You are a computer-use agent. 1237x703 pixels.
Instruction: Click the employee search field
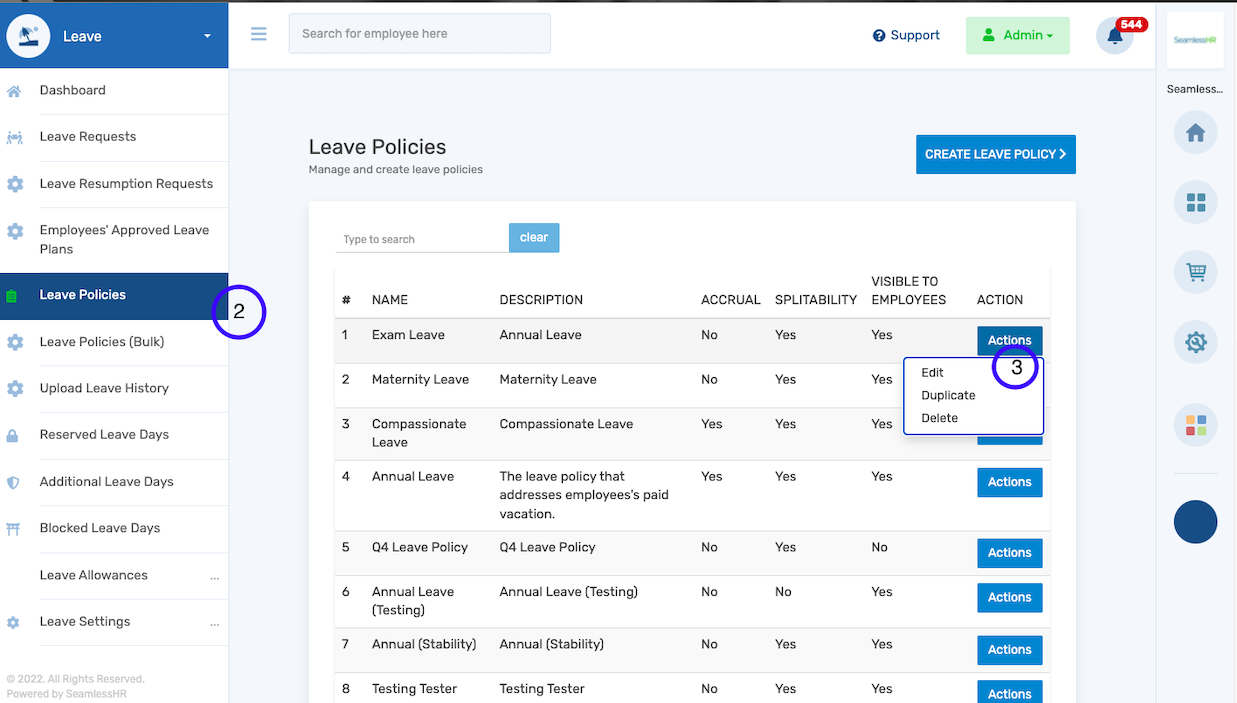[x=419, y=34]
